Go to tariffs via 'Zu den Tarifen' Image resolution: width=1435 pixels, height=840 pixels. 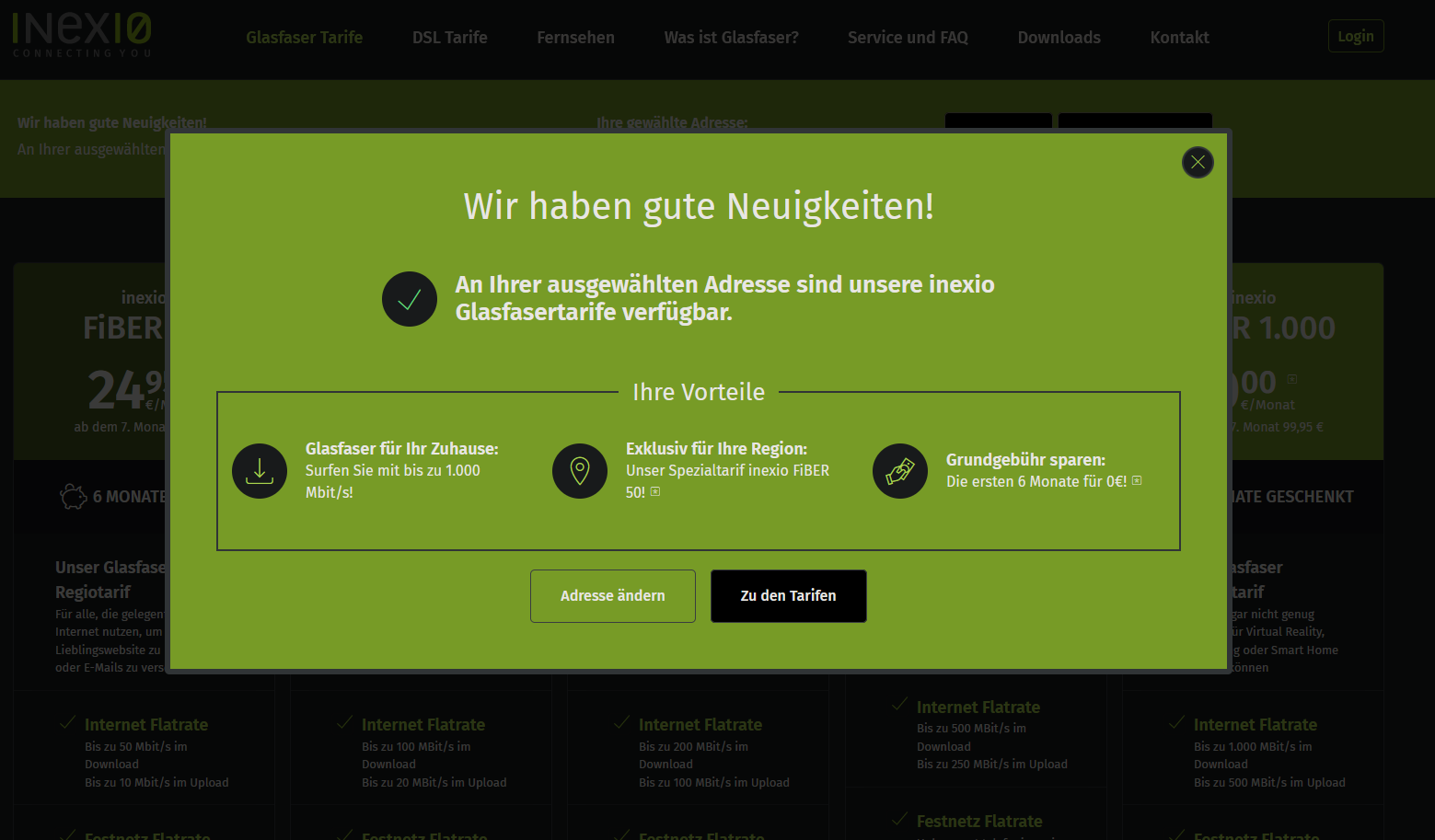[789, 596]
